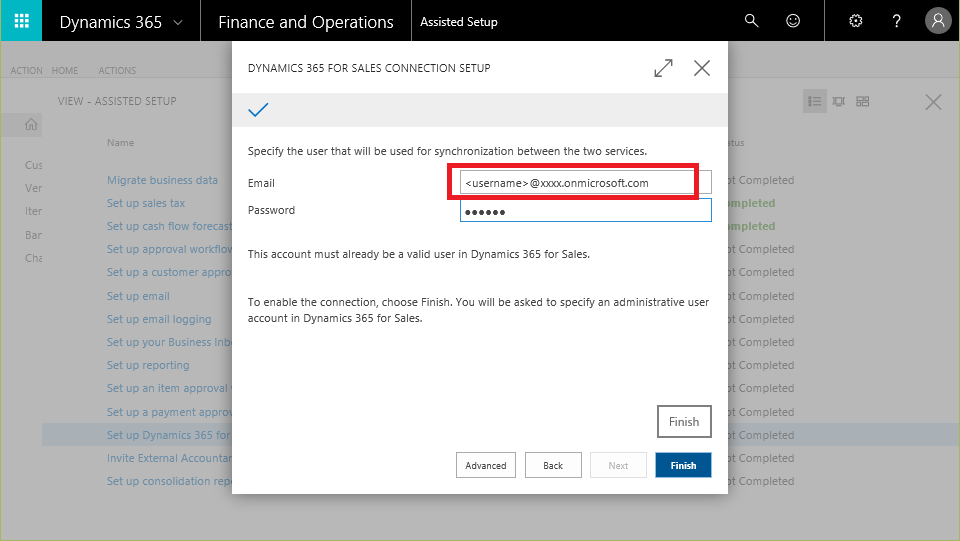Open Migrate business data link
This screenshot has width=960, height=541.
point(162,180)
